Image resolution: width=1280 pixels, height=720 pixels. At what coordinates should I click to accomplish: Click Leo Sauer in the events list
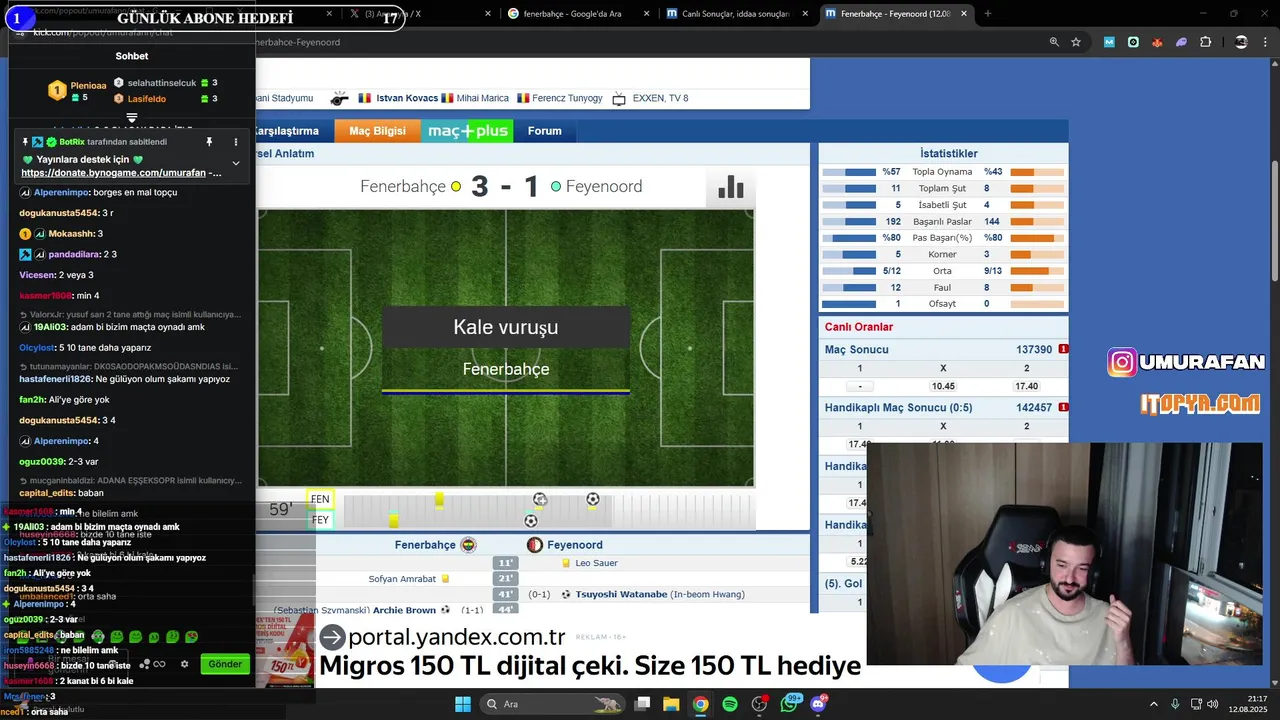click(596, 563)
